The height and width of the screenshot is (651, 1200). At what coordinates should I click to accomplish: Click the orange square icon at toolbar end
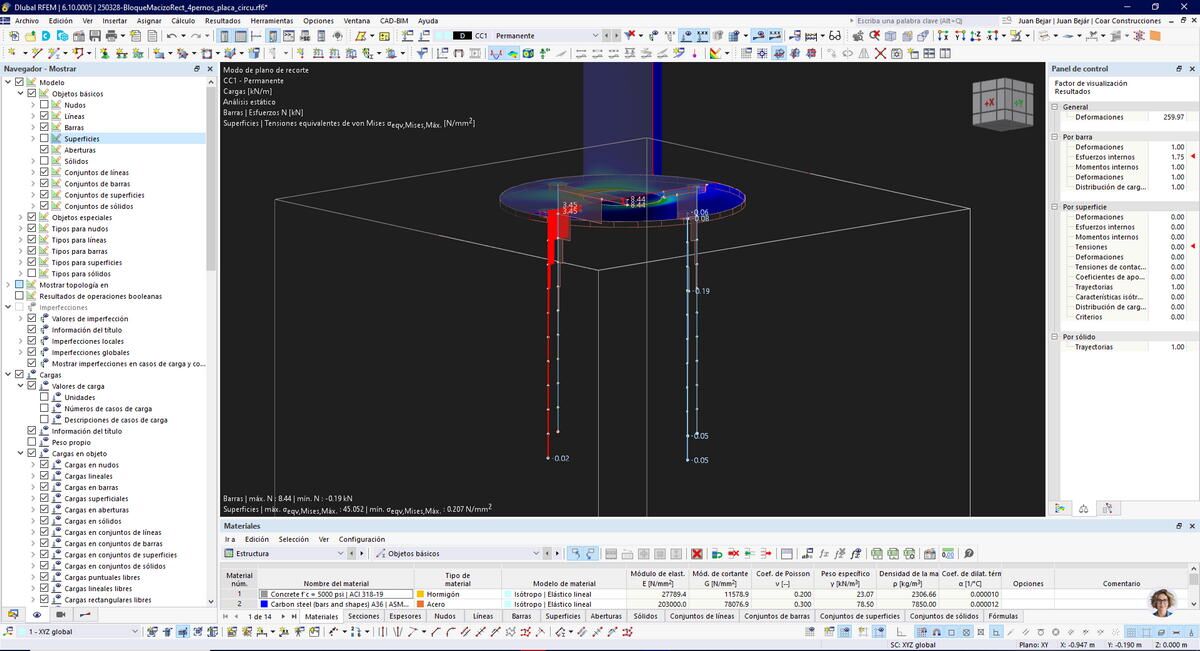click(1154, 35)
